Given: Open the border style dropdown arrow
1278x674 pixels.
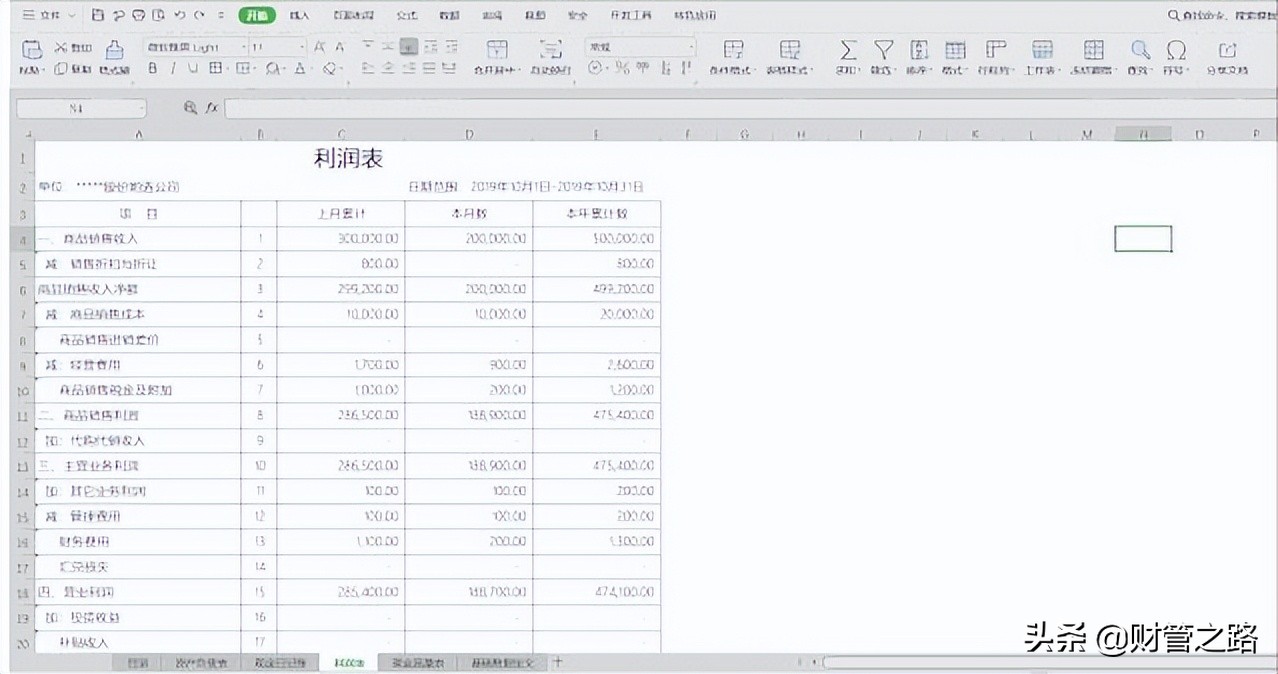Looking at the screenshot, I should coord(228,67).
